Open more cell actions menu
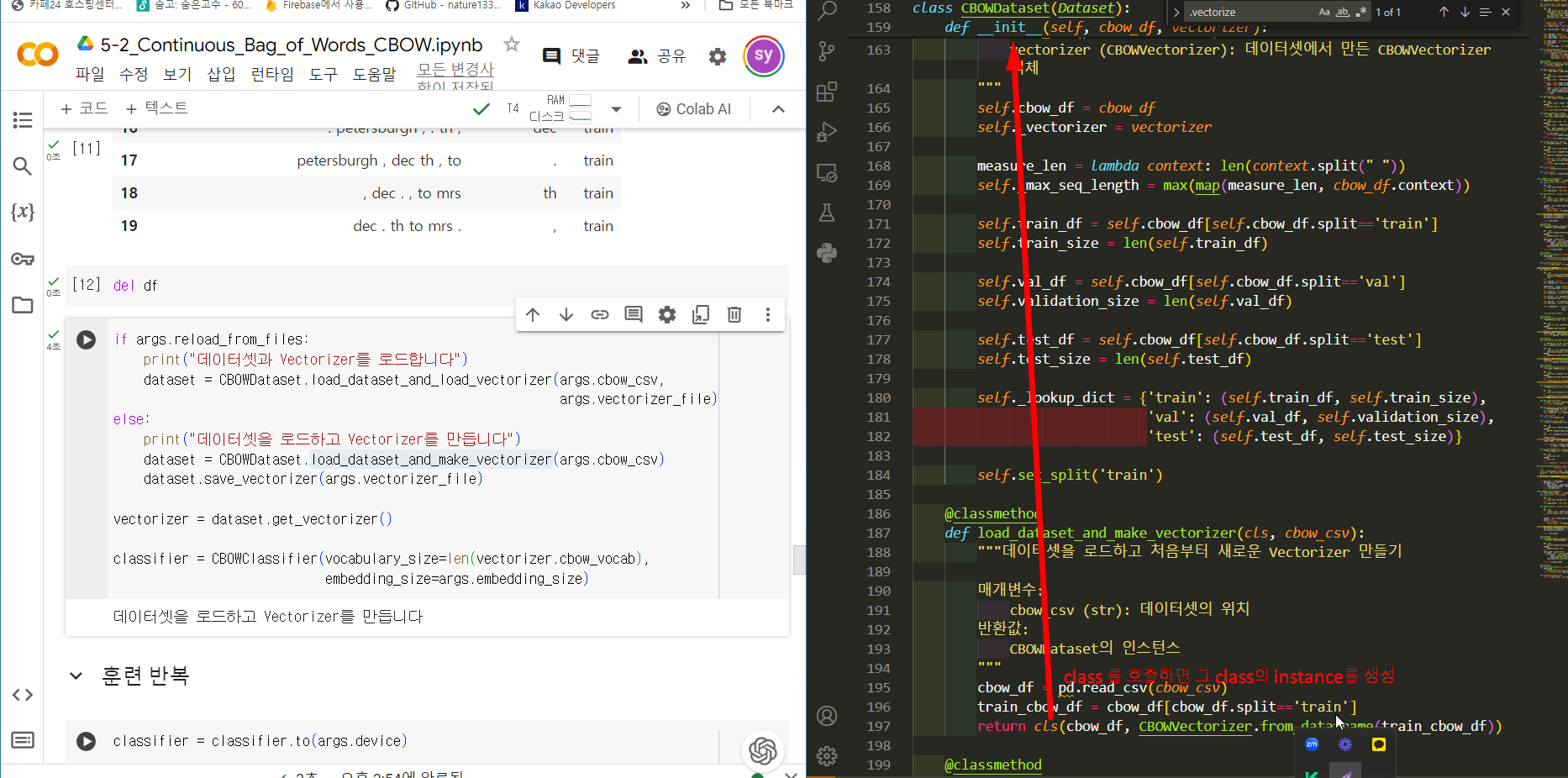The height and width of the screenshot is (778, 1568). coord(768,314)
